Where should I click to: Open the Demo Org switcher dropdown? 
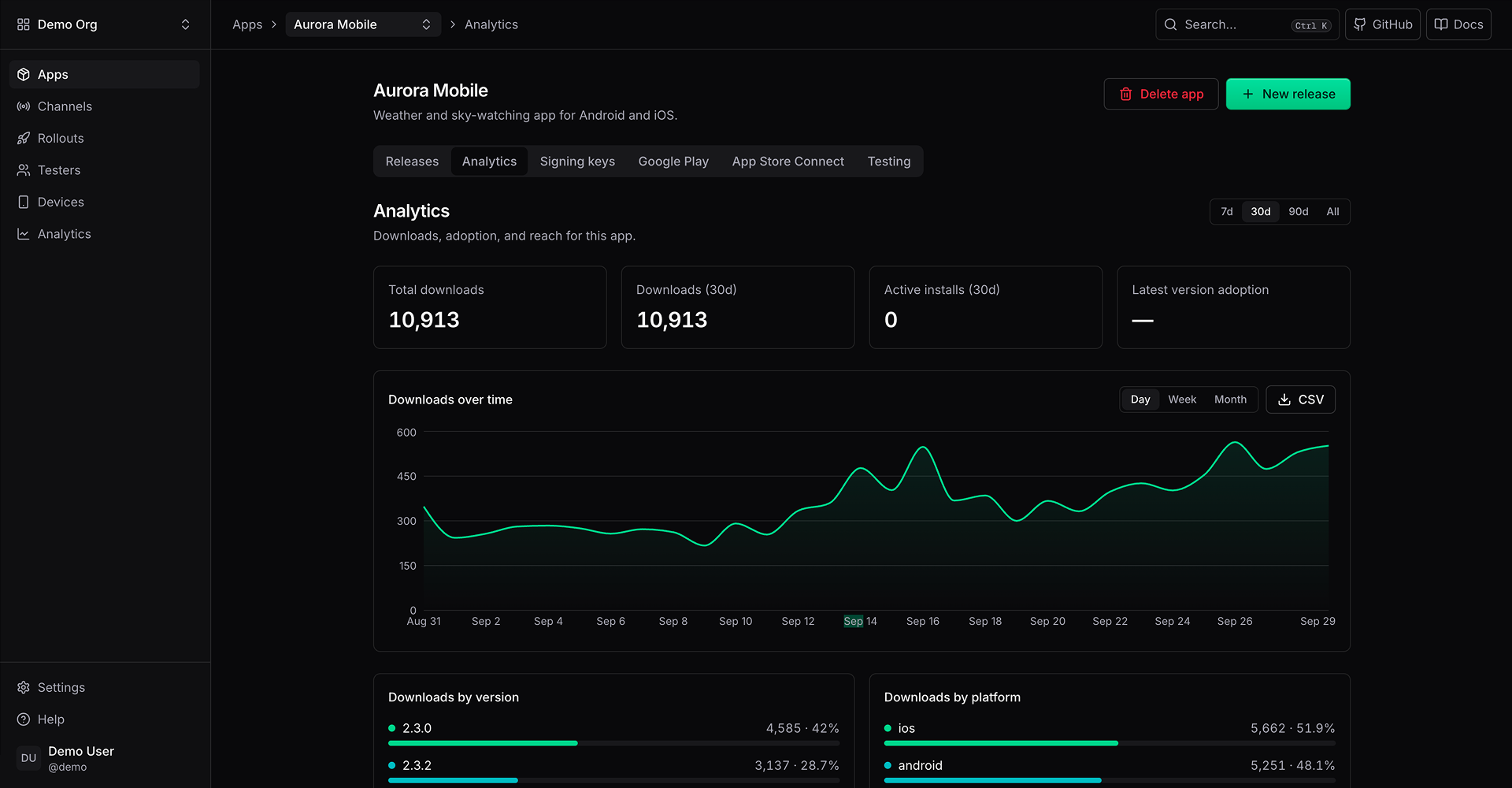point(105,24)
